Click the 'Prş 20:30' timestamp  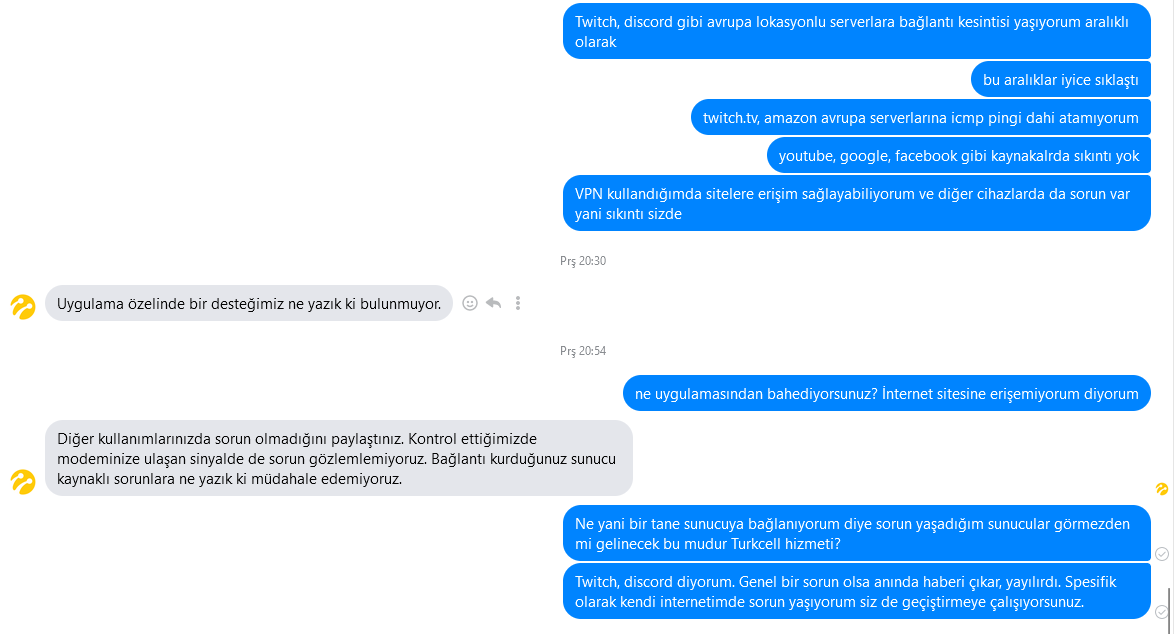tap(583, 261)
